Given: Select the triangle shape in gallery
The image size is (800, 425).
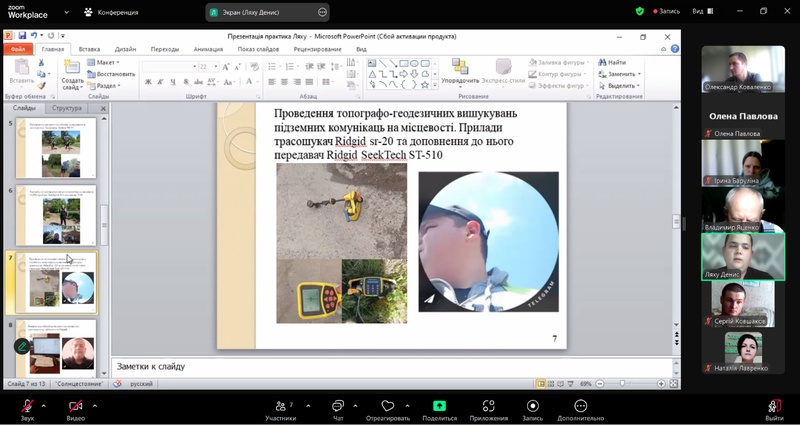Looking at the screenshot, I should pyautogui.click(x=372, y=74).
